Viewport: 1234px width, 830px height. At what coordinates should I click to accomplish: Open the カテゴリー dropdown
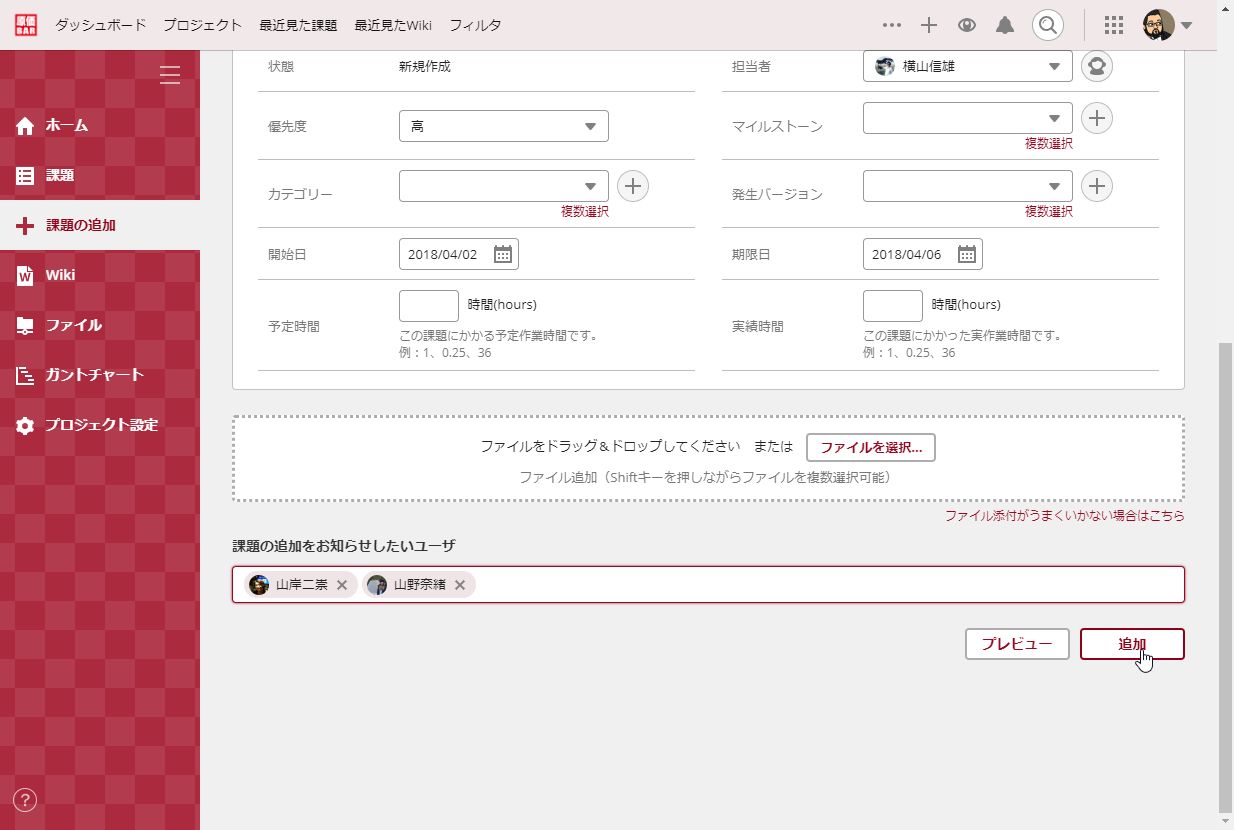(x=503, y=186)
